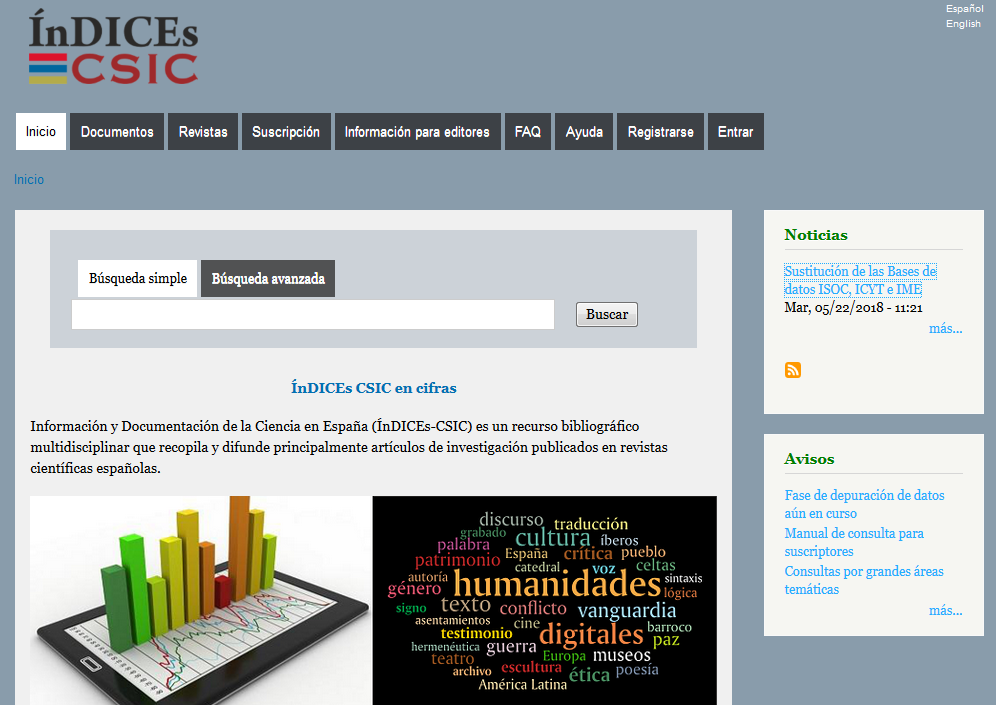Open the Suscripción page

coord(286,132)
